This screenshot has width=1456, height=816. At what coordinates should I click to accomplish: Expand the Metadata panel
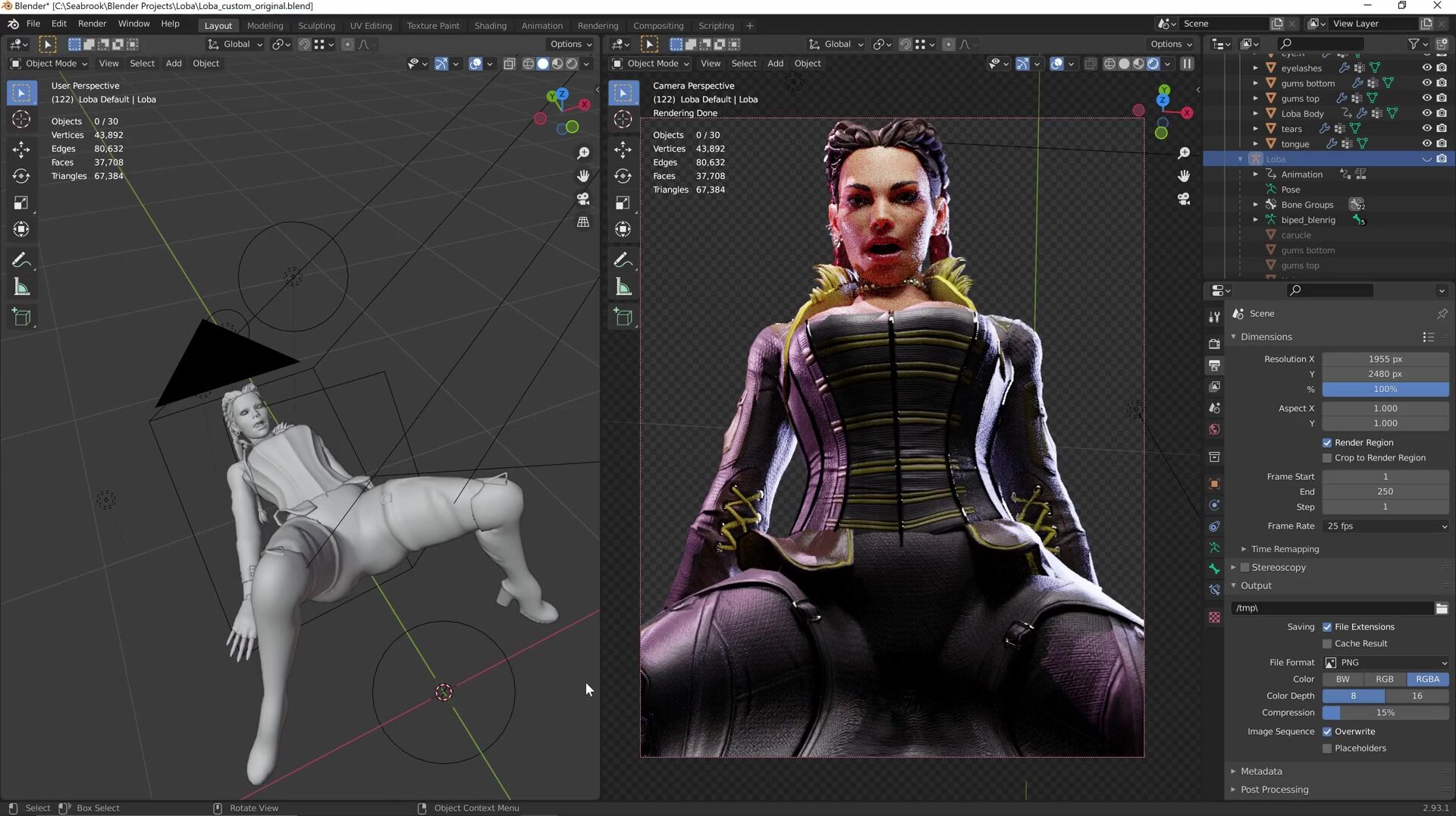1261,771
